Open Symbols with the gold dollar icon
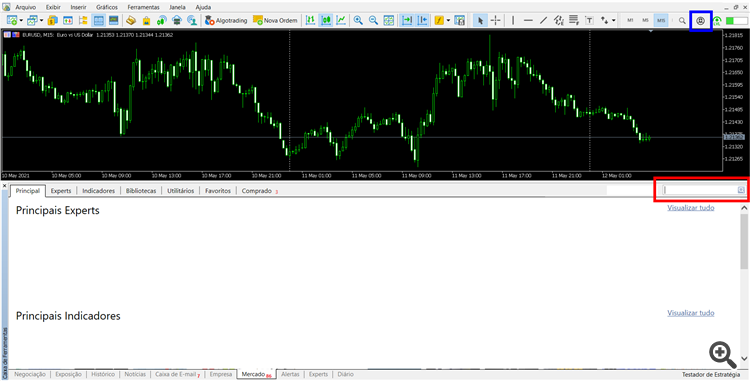Image resolution: width=750 pixels, height=381 pixels. pos(53,21)
